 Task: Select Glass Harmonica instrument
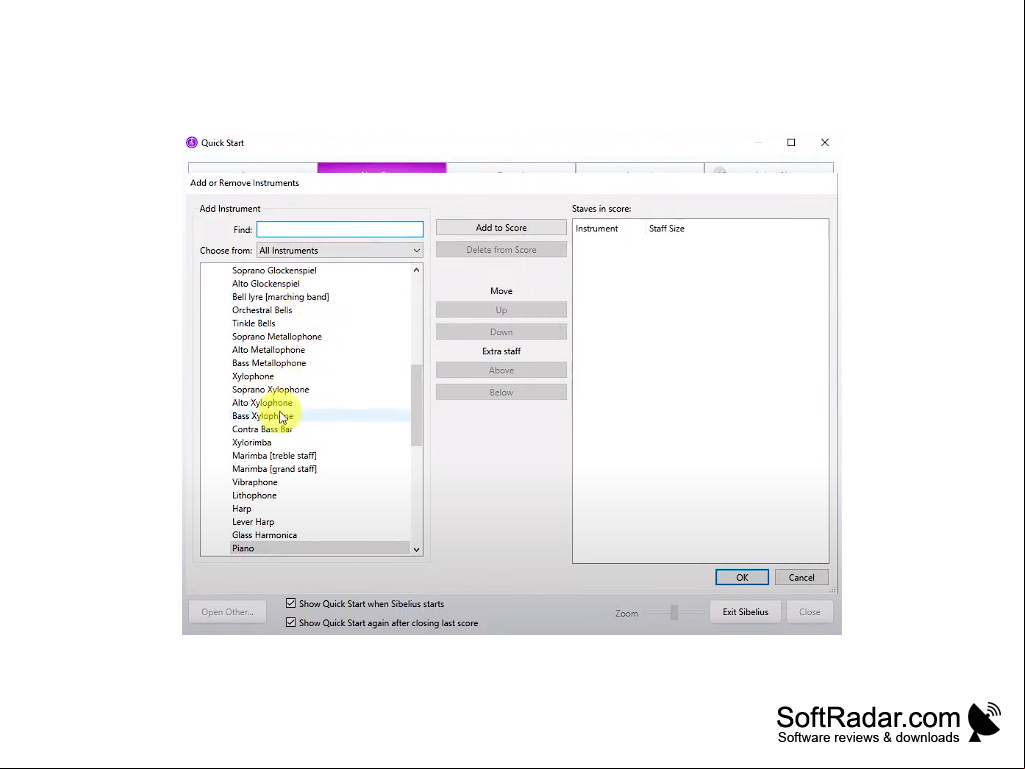[264, 535]
